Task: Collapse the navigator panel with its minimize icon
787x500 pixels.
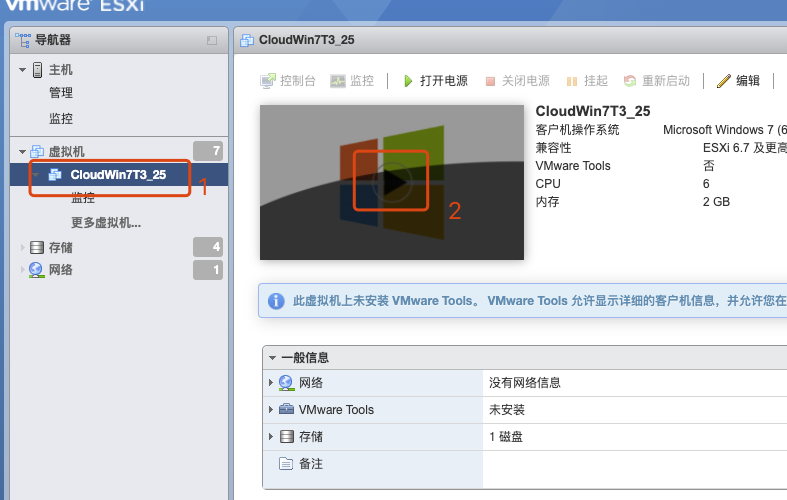Action: click(x=212, y=40)
